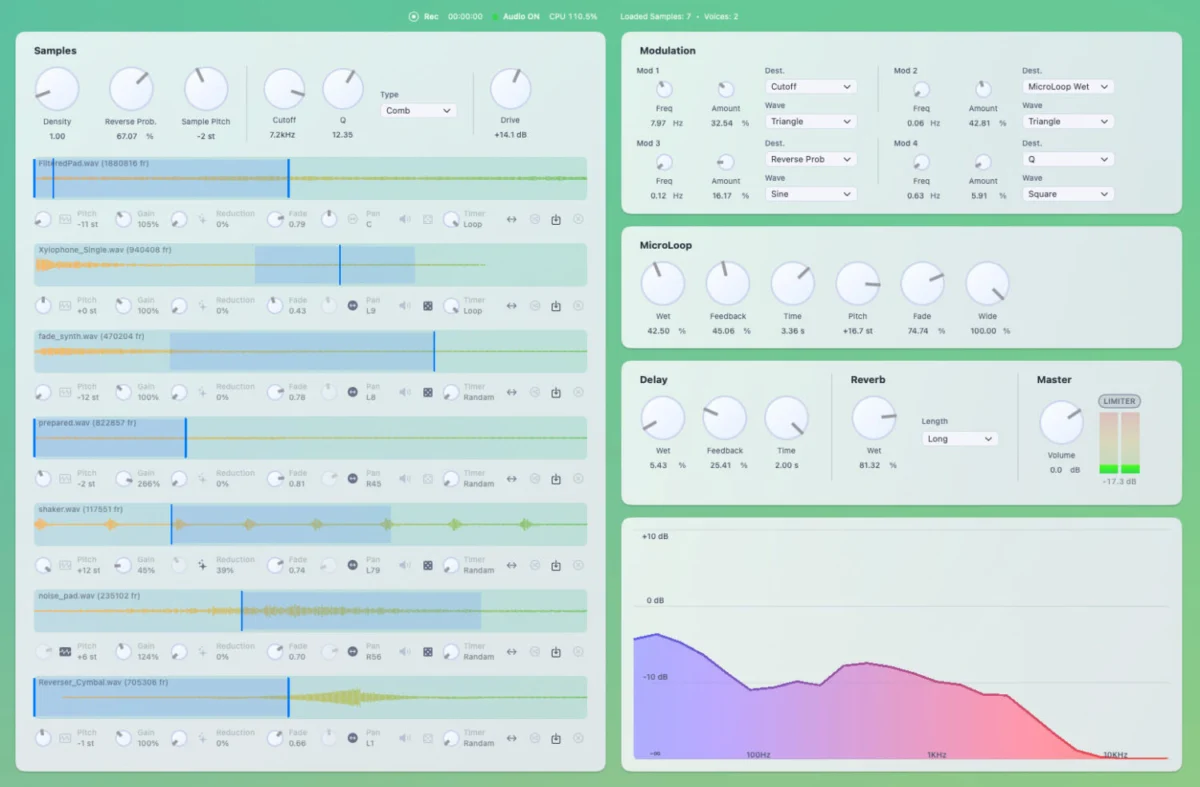Toggle the LIMITER in the Master section
1200x787 pixels.
click(1119, 401)
